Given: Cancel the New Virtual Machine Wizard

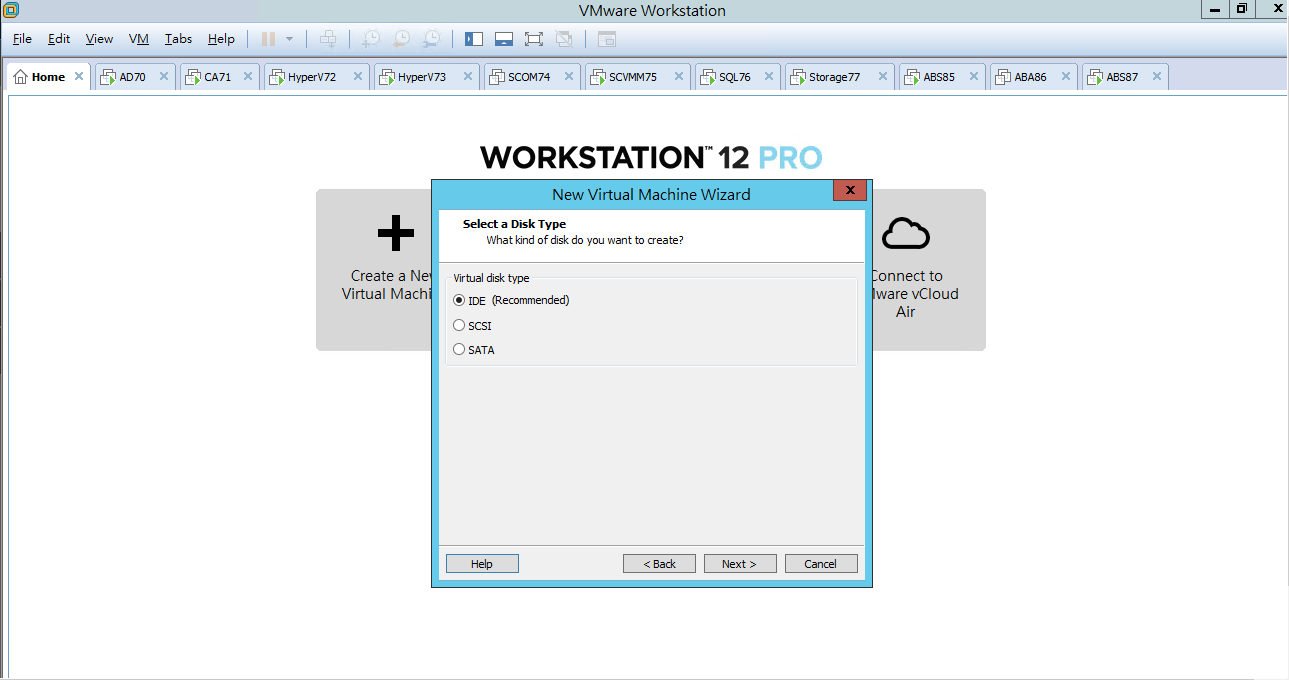Looking at the screenshot, I should pyautogui.click(x=821, y=564).
